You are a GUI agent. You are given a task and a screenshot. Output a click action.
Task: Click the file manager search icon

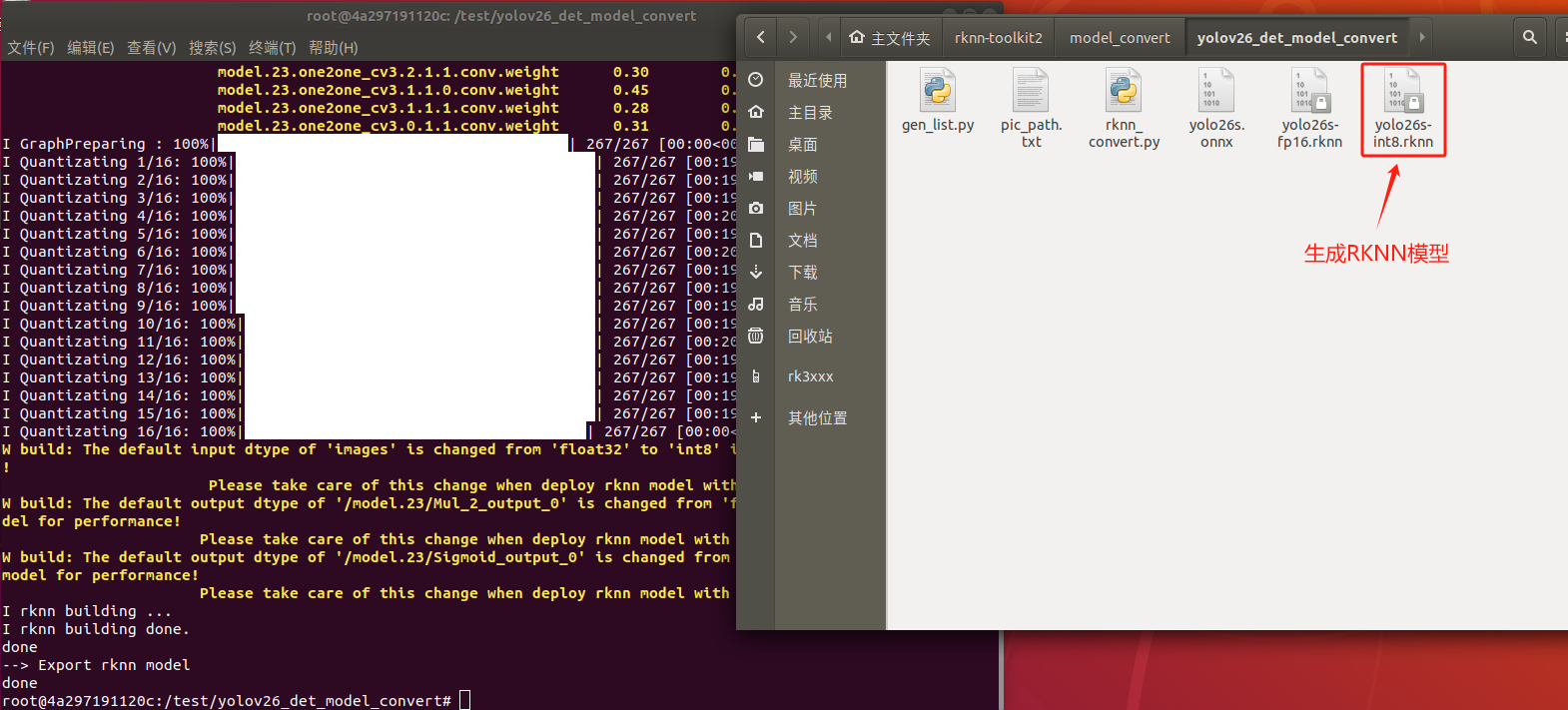pyautogui.click(x=1529, y=37)
